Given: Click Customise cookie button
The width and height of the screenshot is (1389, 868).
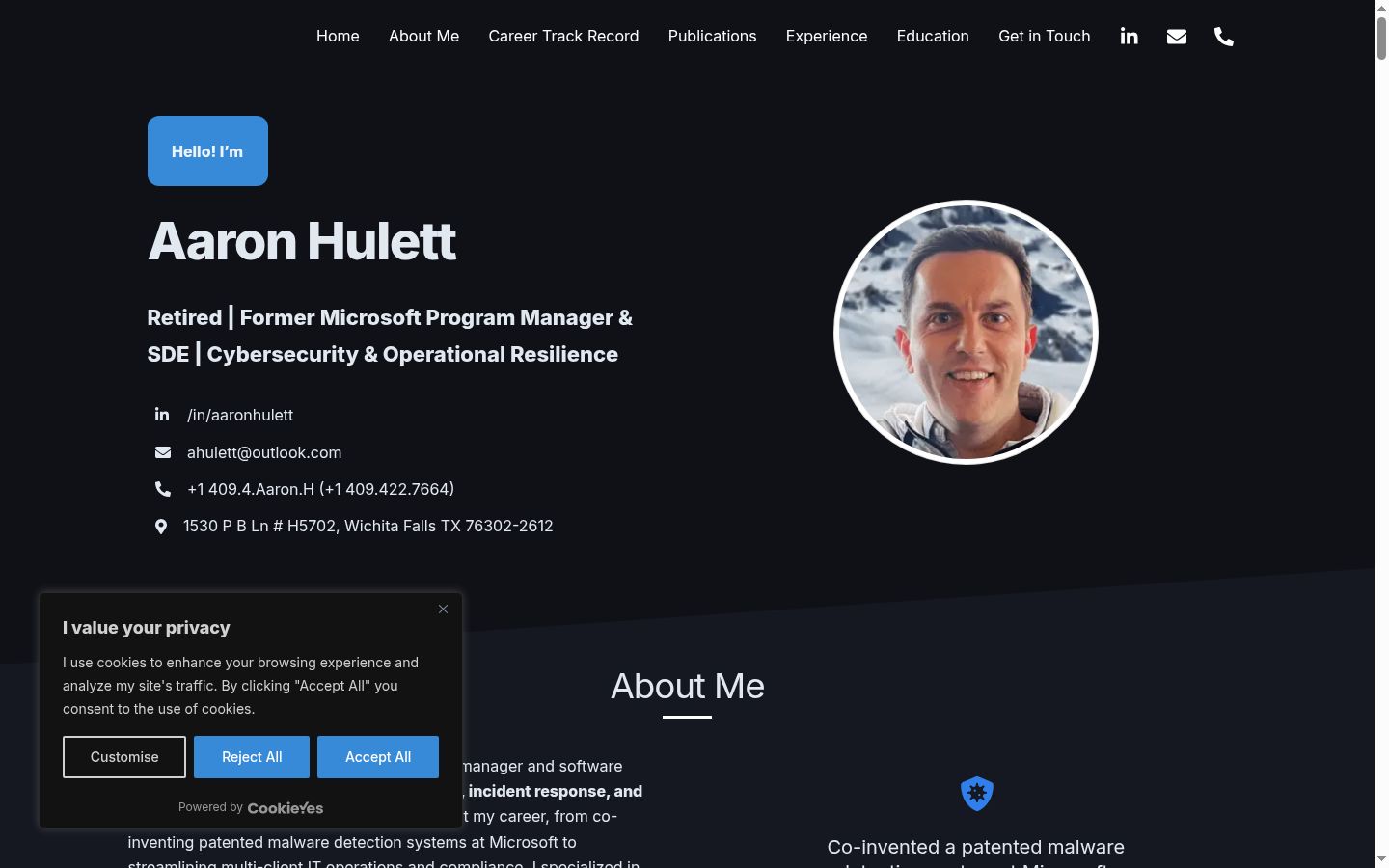Looking at the screenshot, I should (124, 757).
